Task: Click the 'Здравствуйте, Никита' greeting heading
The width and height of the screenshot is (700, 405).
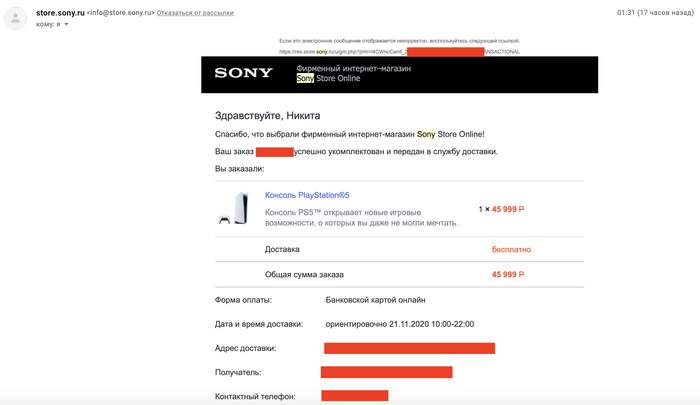Action: pyautogui.click(x=267, y=116)
